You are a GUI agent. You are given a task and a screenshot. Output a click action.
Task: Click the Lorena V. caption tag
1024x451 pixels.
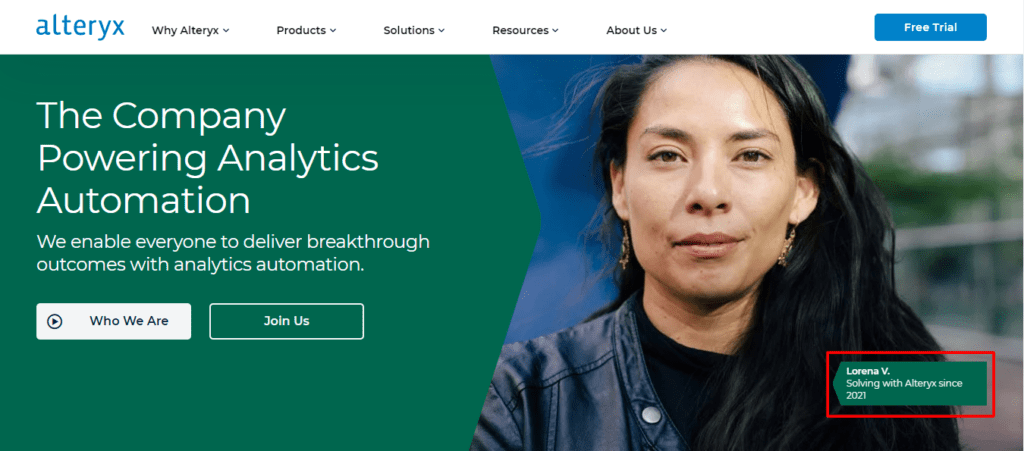pyautogui.click(x=910, y=384)
